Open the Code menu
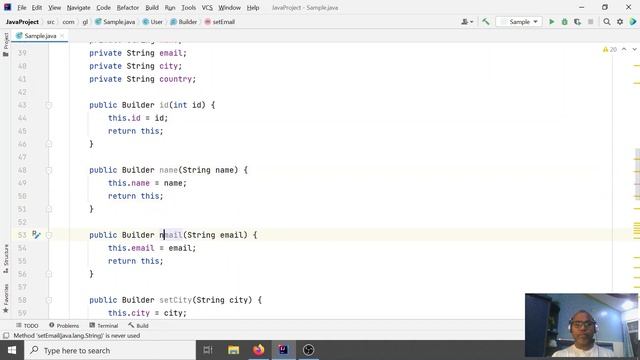The width and height of the screenshot is (640, 360). click(103, 7)
